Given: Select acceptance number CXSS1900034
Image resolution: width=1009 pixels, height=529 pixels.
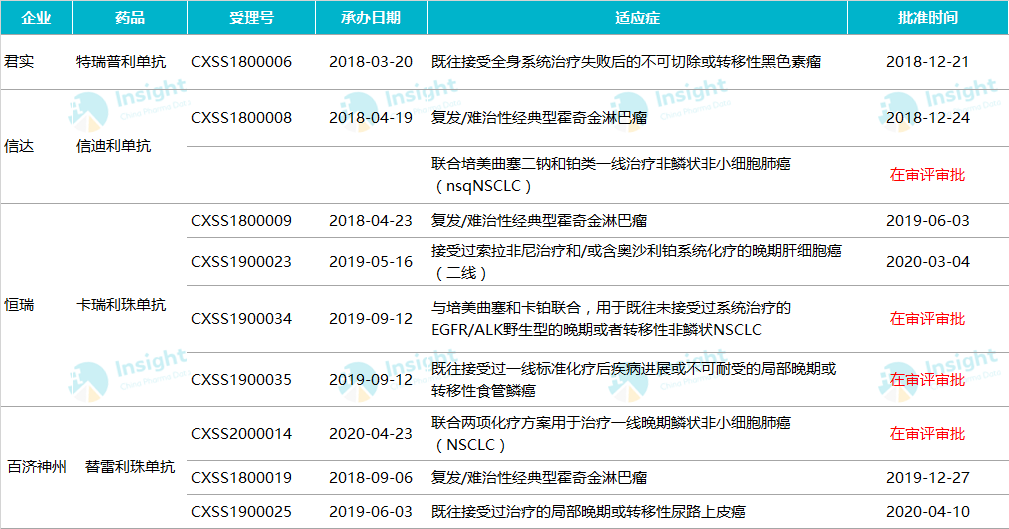Looking at the screenshot, I should click(241, 319).
